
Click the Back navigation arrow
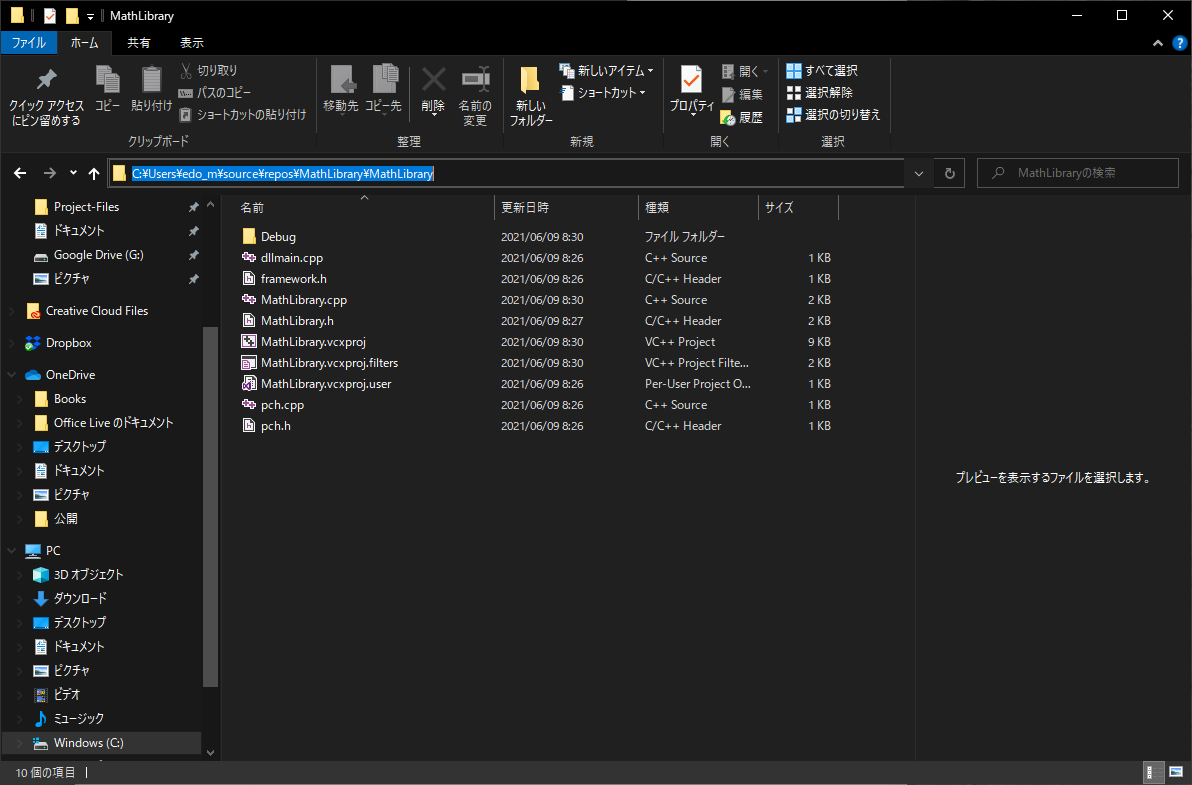pos(21,173)
